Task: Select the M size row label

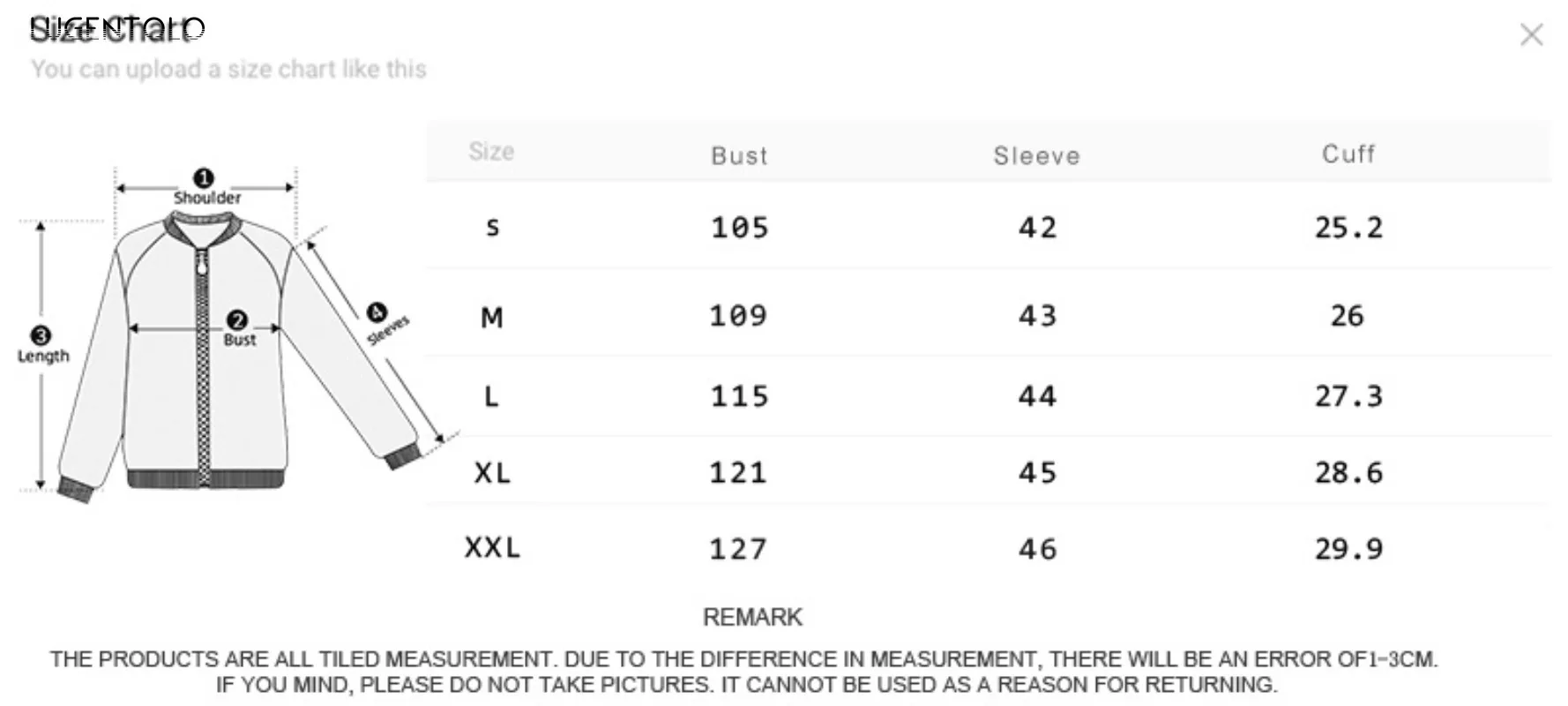Action: (x=492, y=317)
